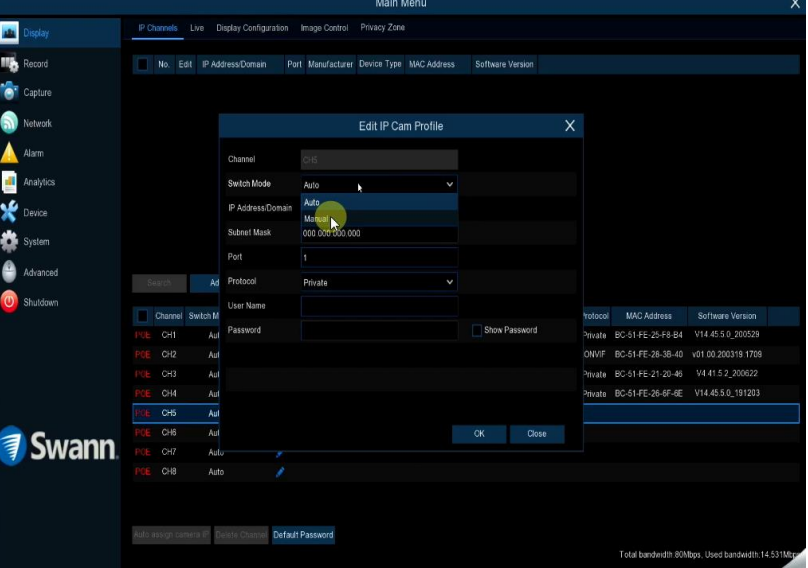Check the CH6 row checkbox
This screenshot has height=568, width=808.
(142, 433)
